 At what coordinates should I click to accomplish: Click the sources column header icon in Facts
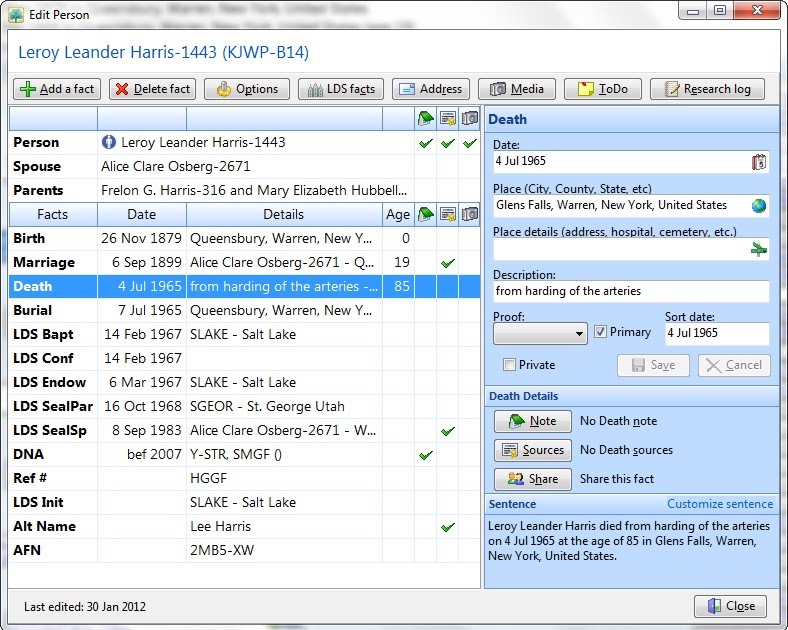coord(447,214)
